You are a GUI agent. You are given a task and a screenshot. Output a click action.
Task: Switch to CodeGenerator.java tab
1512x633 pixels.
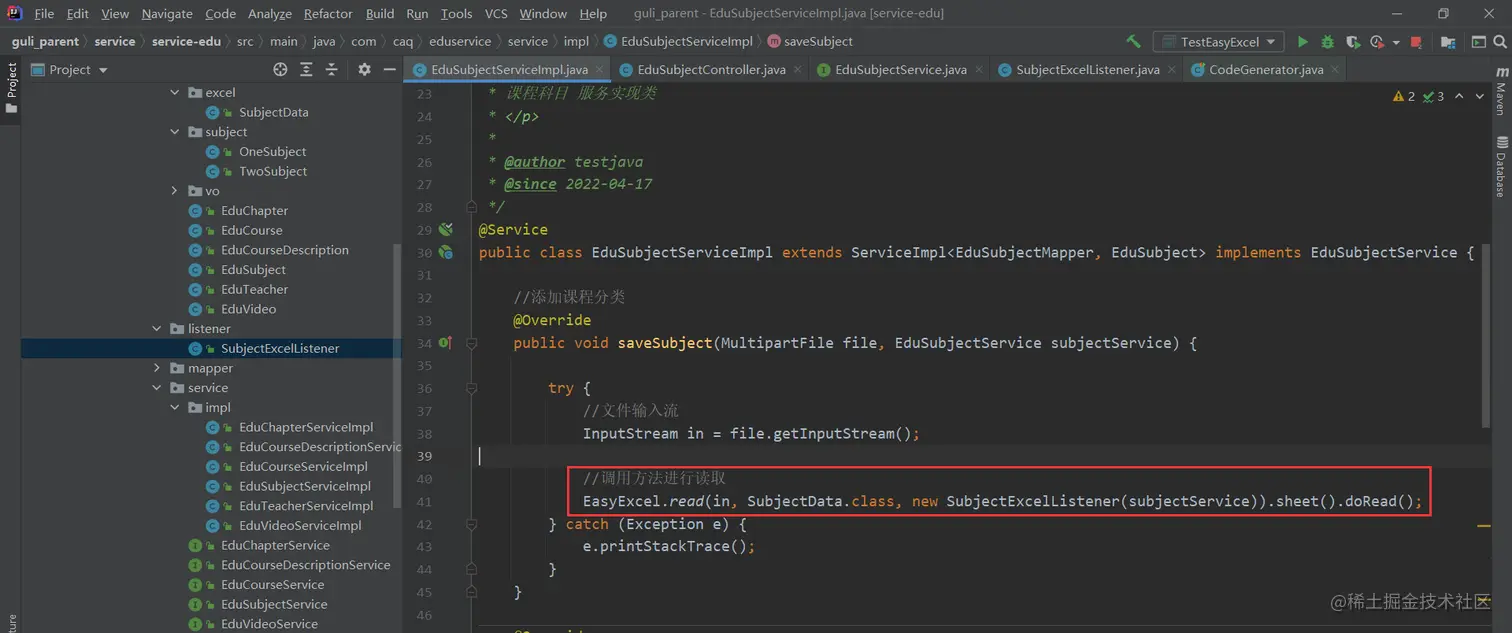(1265, 69)
